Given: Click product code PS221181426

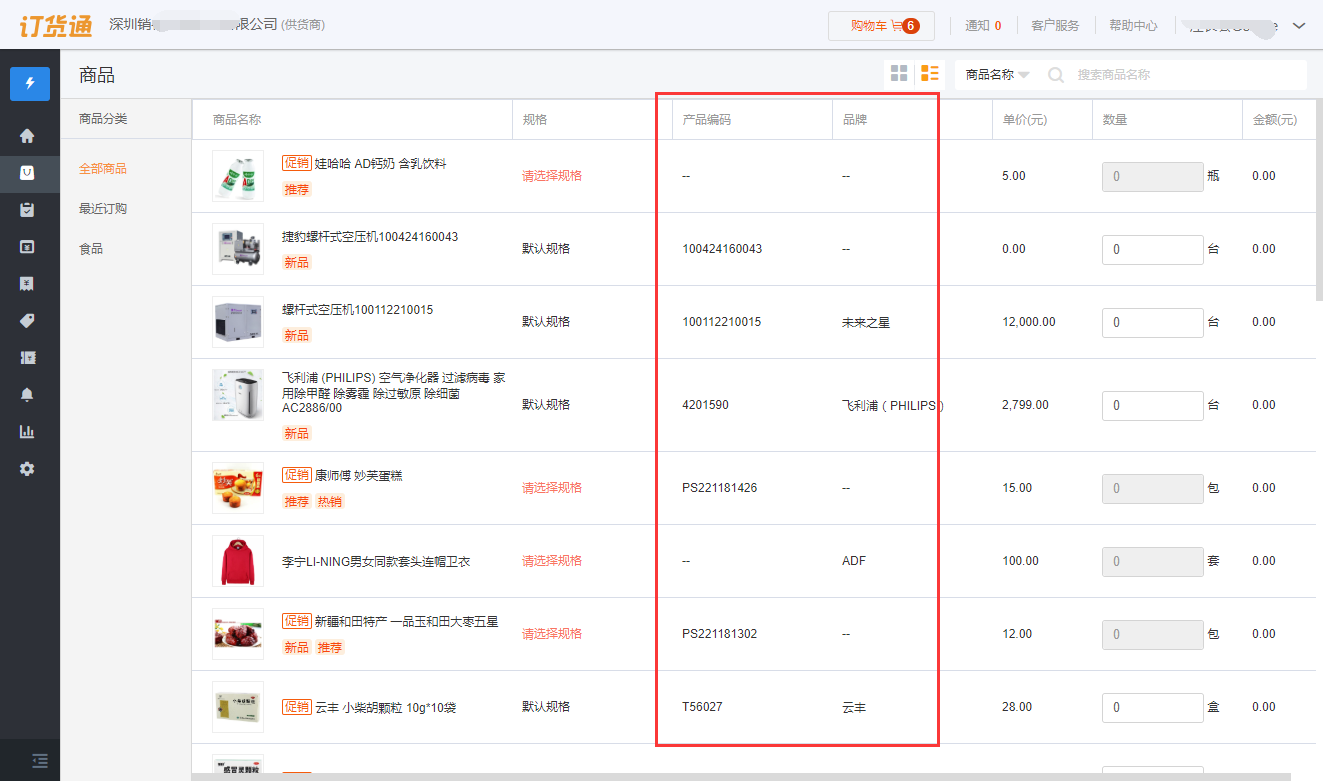Looking at the screenshot, I should (719, 488).
